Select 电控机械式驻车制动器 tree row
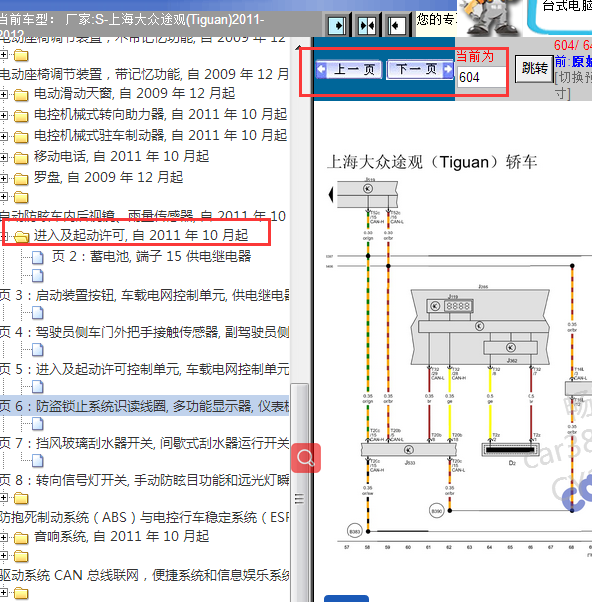Viewport: 592px width, 602px height. pyautogui.click(x=160, y=136)
